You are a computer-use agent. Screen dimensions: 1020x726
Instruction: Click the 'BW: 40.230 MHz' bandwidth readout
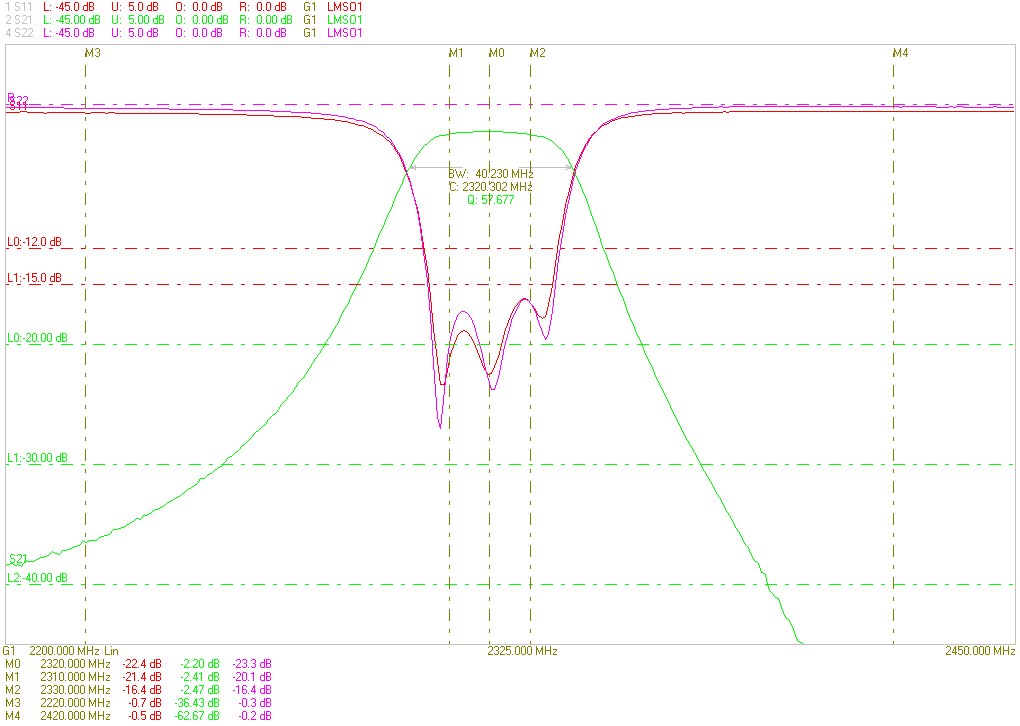tap(490, 174)
